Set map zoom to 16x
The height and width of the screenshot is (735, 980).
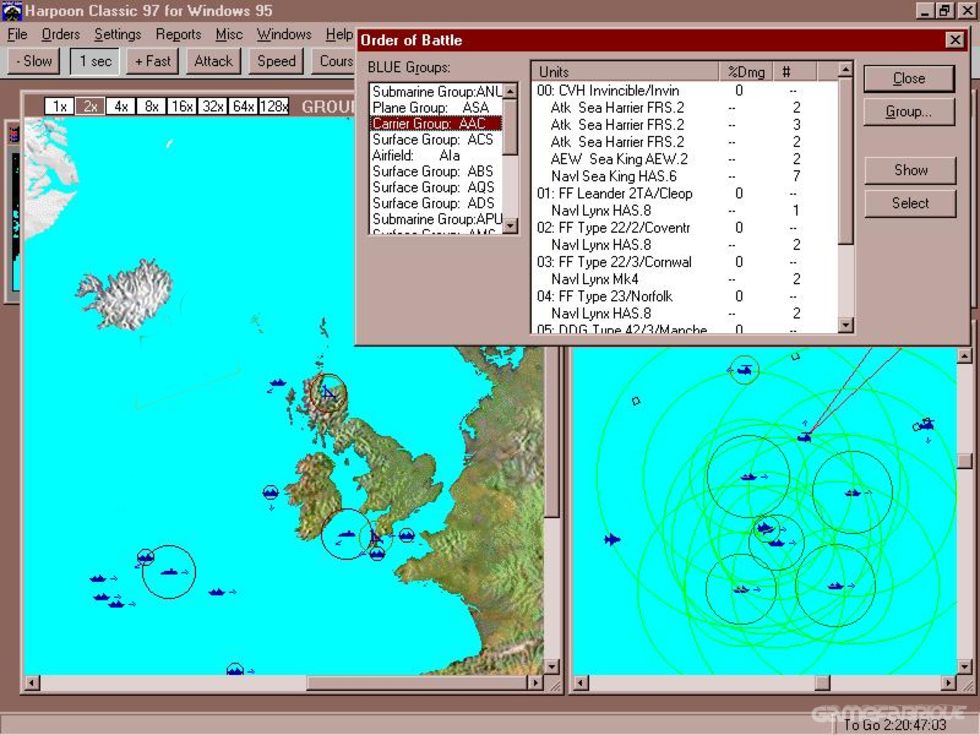tap(182, 106)
